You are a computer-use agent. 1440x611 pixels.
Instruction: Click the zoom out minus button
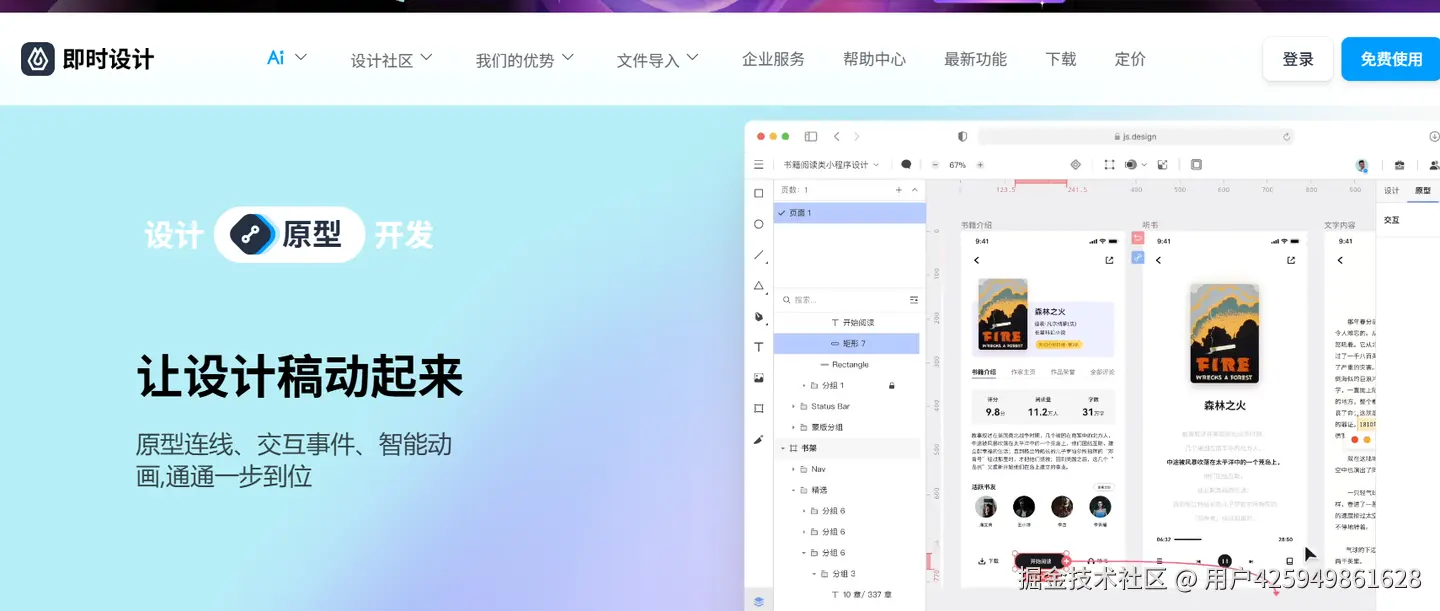(935, 165)
